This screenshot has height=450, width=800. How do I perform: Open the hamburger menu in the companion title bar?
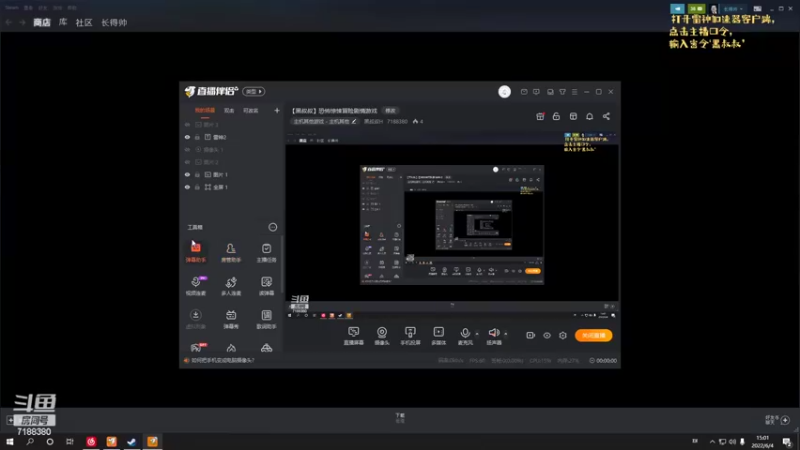click(574, 92)
